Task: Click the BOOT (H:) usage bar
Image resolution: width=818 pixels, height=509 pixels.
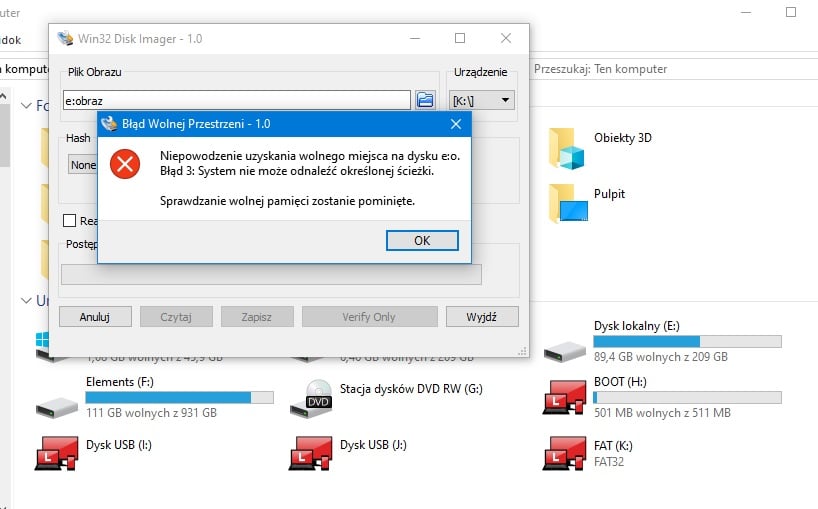Action: tap(688, 397)
